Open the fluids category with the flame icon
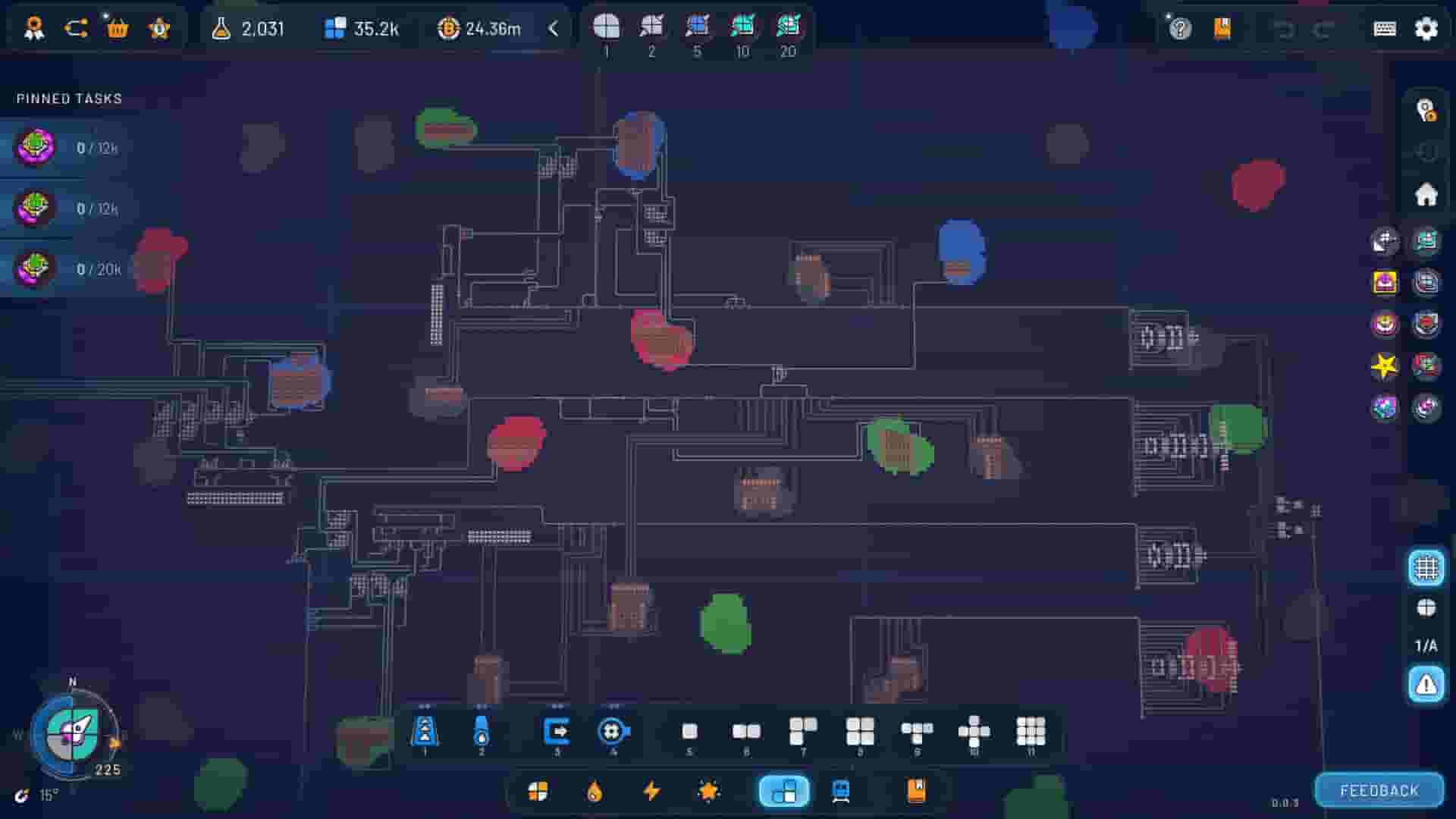The image size is (1456, 819). [595, 792]
